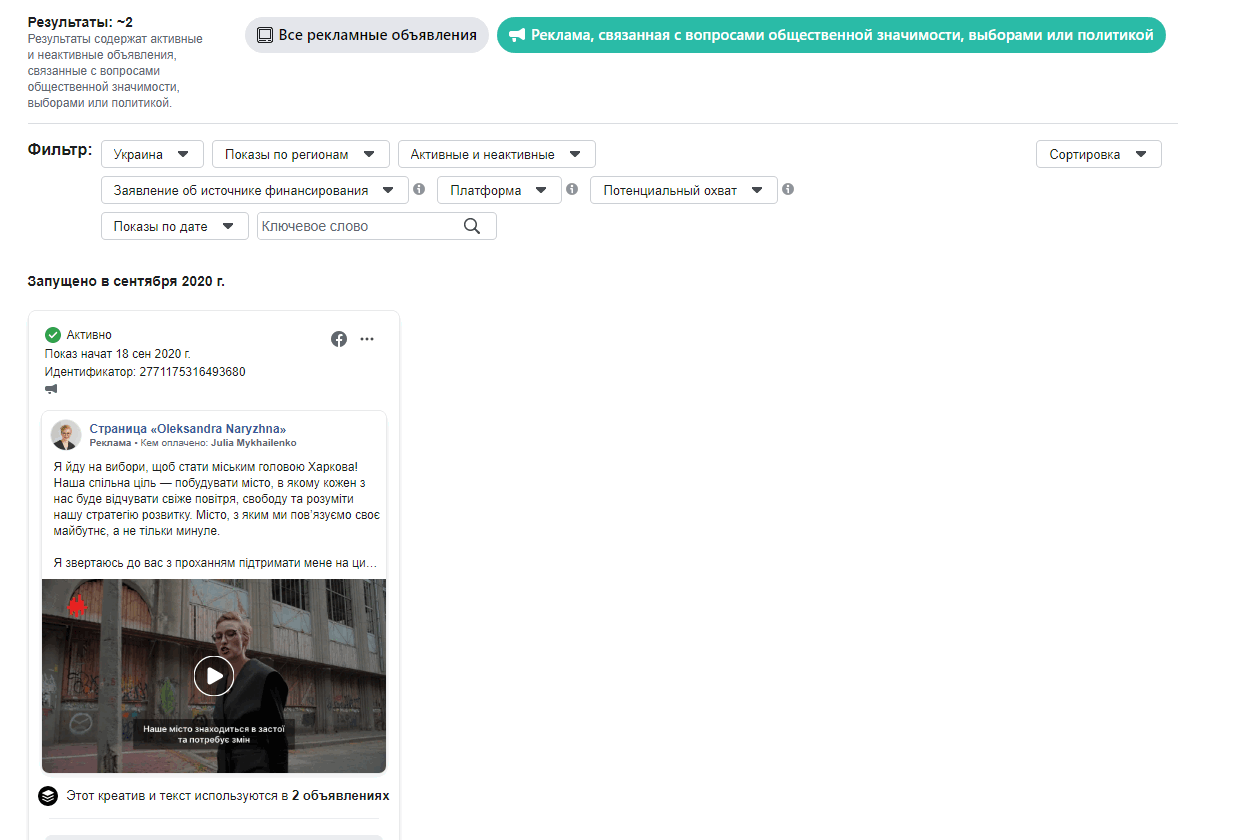The height and width of the screenshot is (840, 1235).
Task: Open the three-dot menu on the ad card
Action: tap(367, 339)
